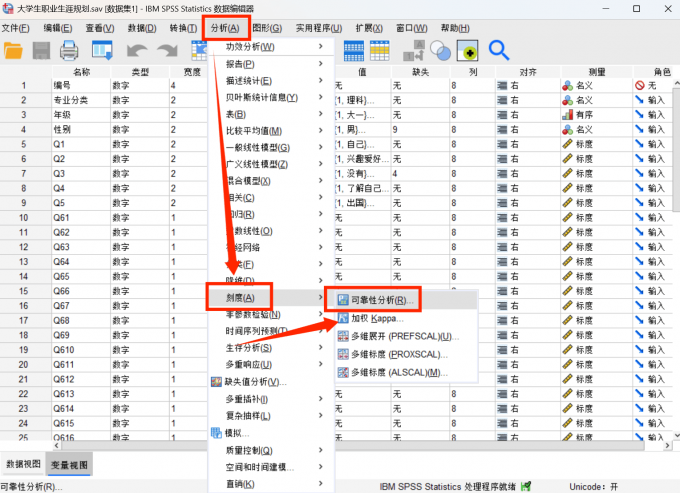This screenshot has height=493, width=680.
Task: Open the 实用程序(U) menu
Action: point(319,28)
